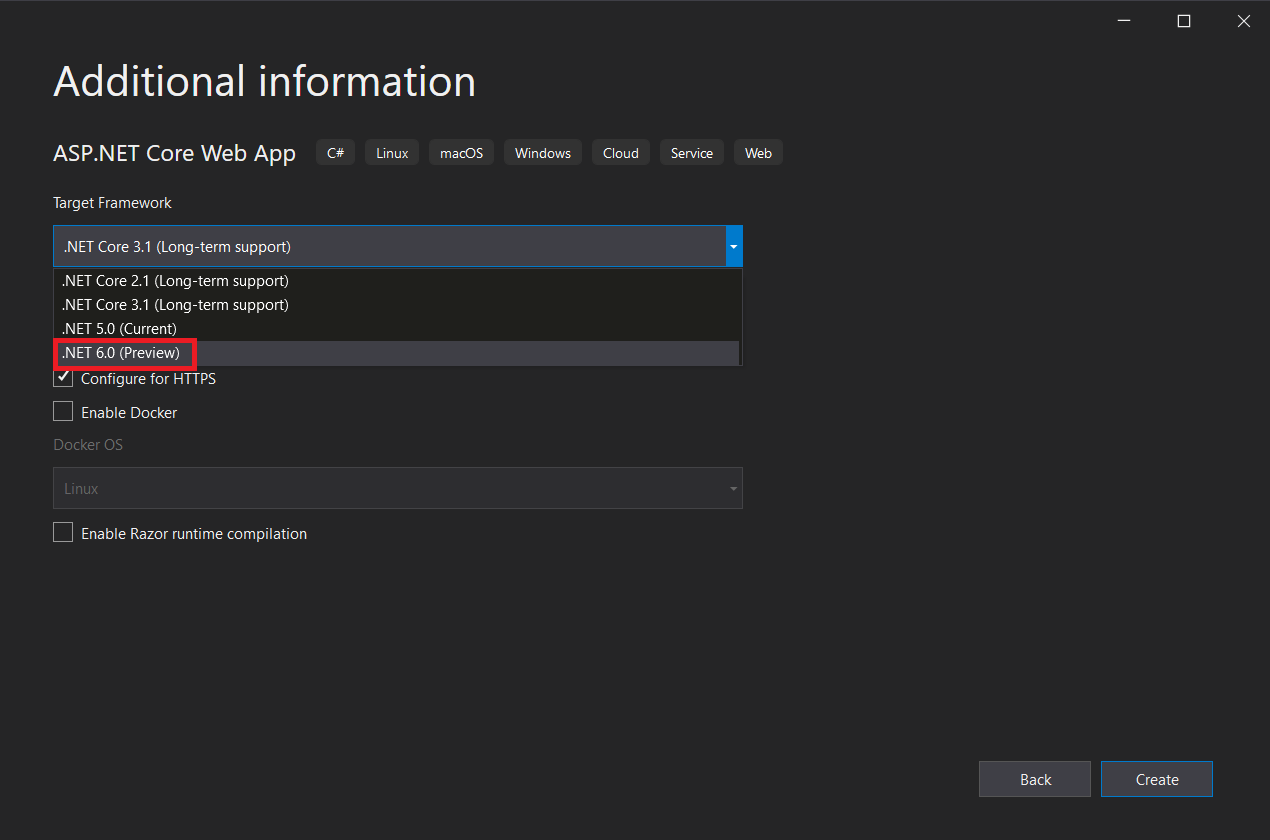Close the Additional information window
The width and height of the screenshot is (1270, 840).
click(1243, 21)
